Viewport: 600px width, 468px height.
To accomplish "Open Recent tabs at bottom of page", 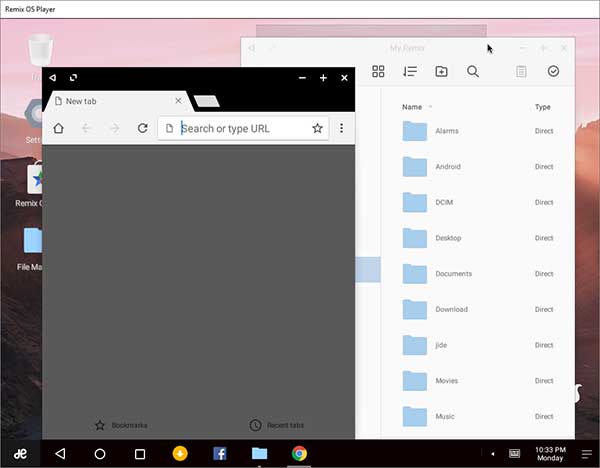I will 277,425.
